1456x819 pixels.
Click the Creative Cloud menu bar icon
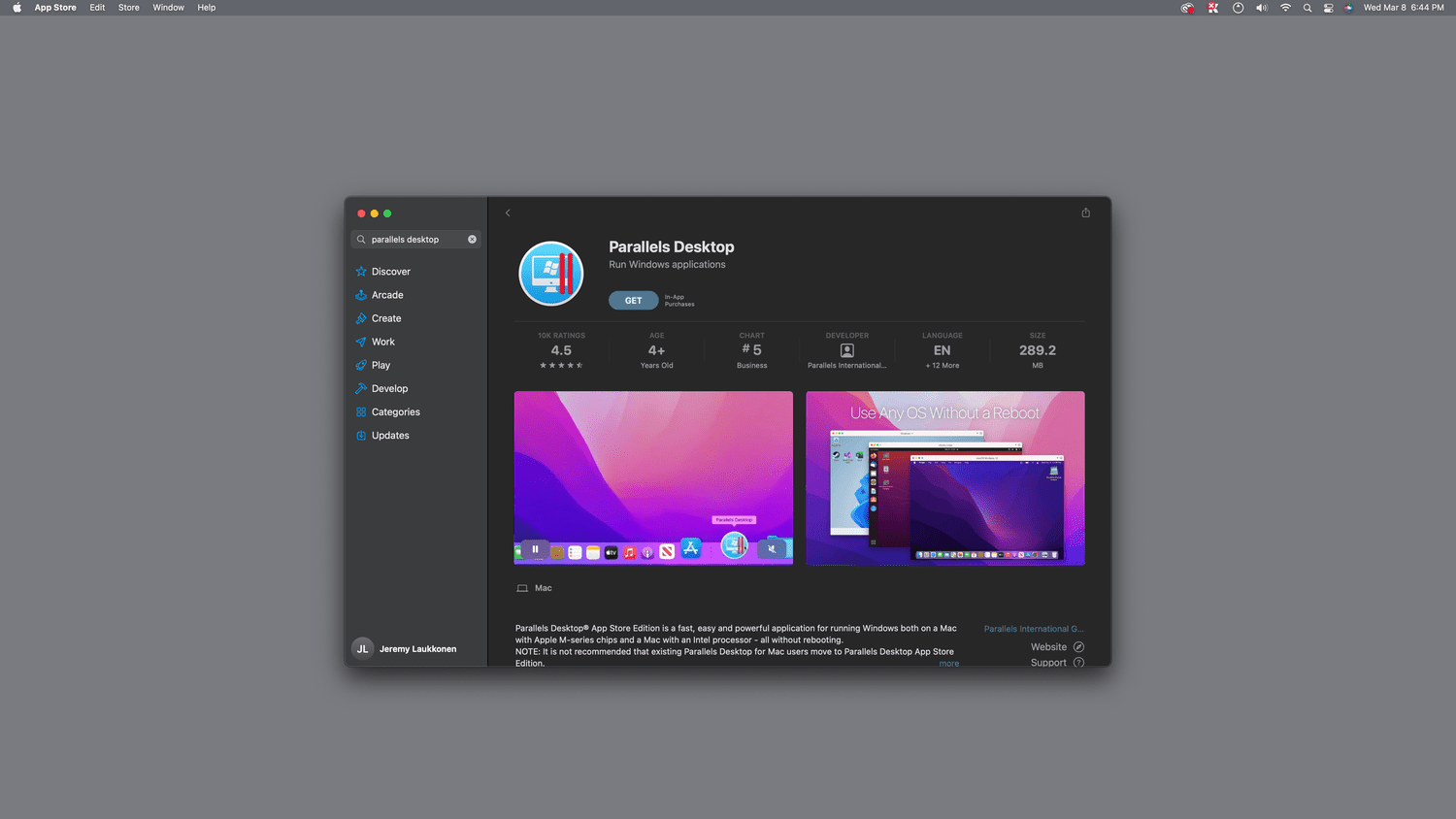point(1187,7)
